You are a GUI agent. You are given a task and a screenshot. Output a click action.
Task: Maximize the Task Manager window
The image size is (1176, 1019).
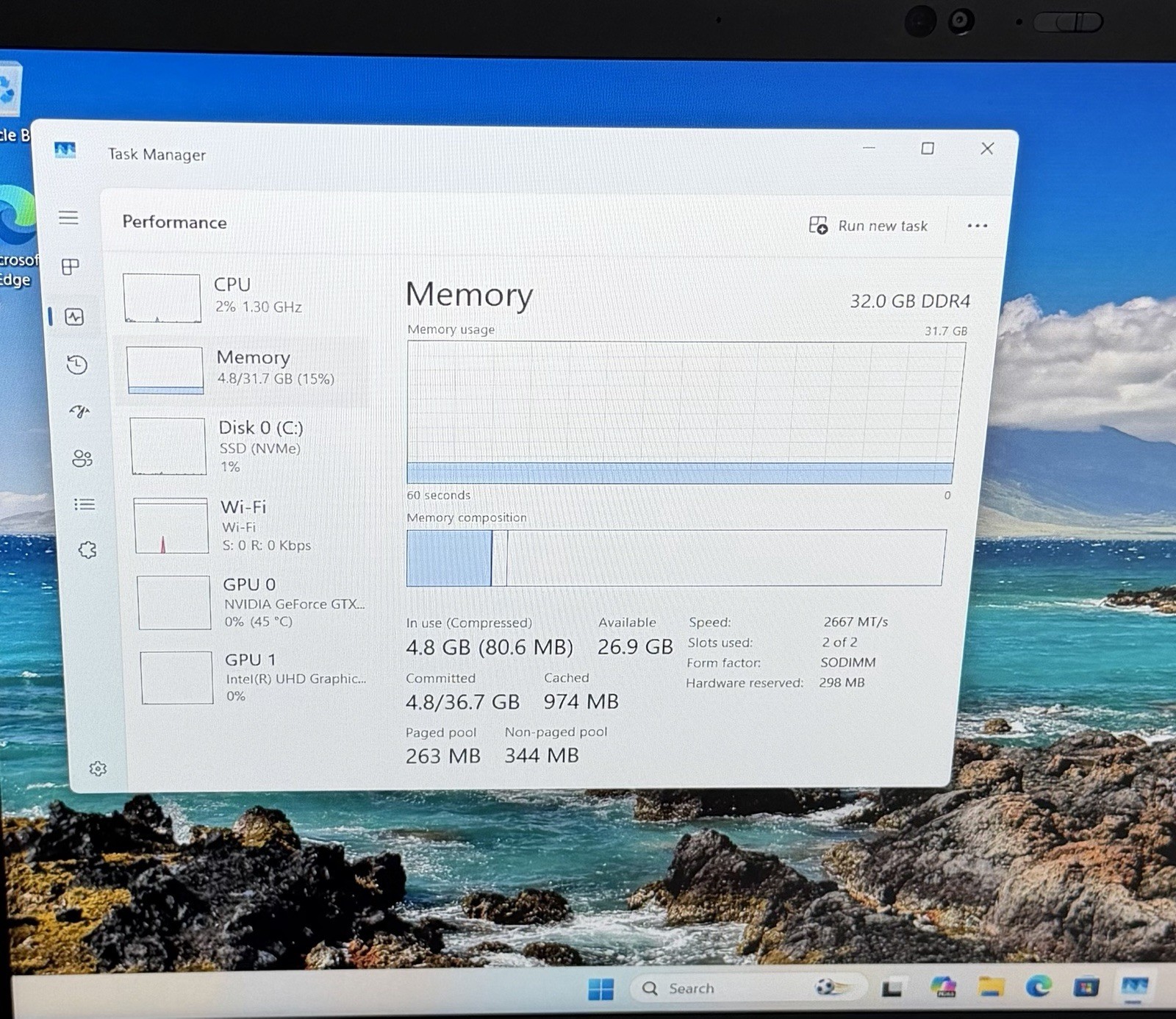(x=928, y=149)
